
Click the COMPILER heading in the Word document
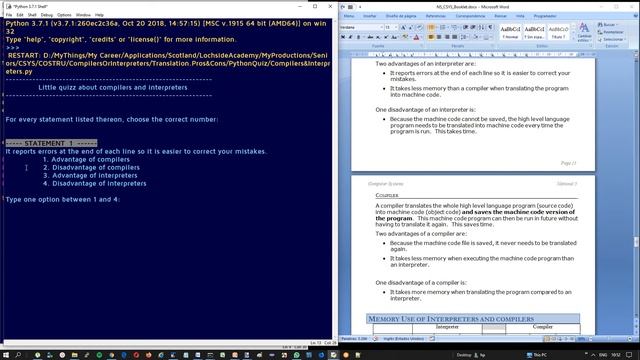pyautogui.click(x=387, y=196)
